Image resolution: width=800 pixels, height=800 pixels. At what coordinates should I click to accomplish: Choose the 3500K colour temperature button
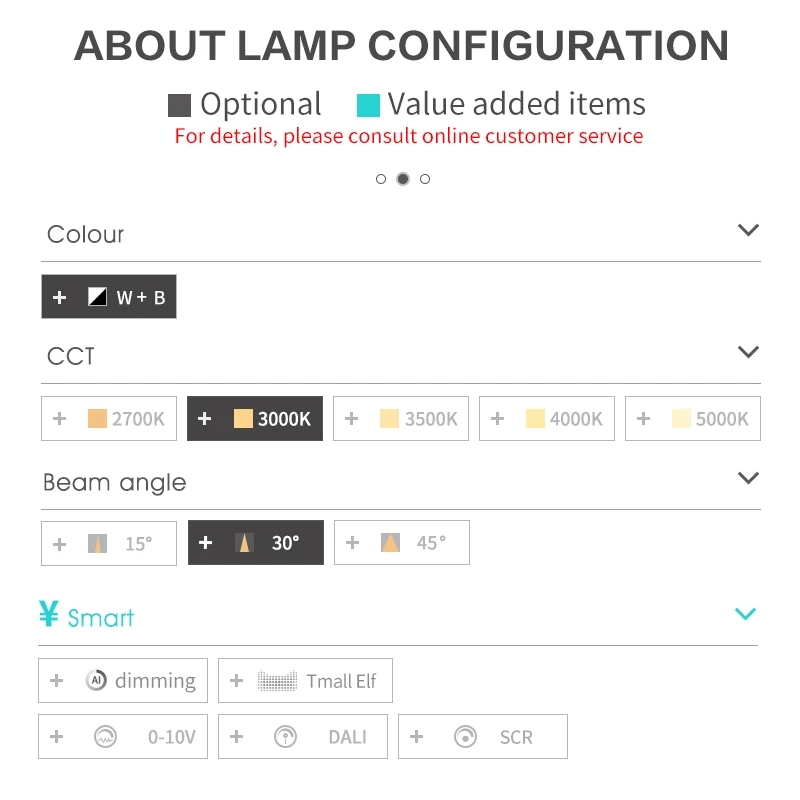click(401, 418)
